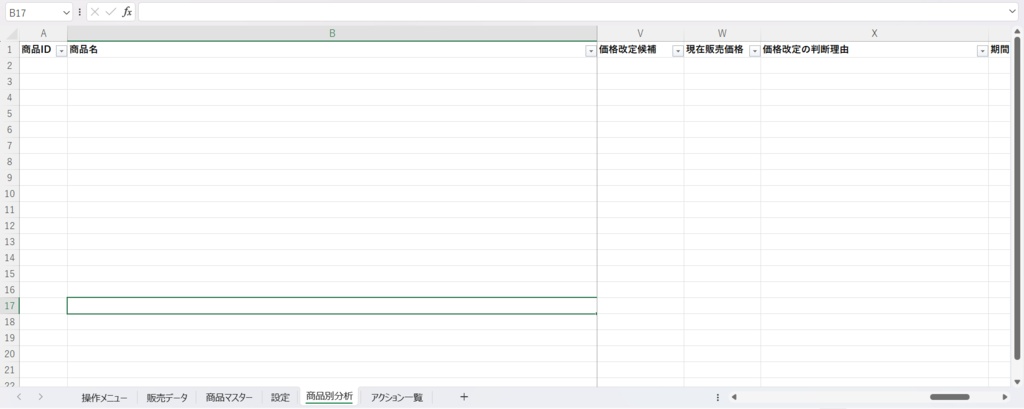1024x409 pixels.
Task: Switch to the 操作メニュー sheet tab
Action: [104, 397]
